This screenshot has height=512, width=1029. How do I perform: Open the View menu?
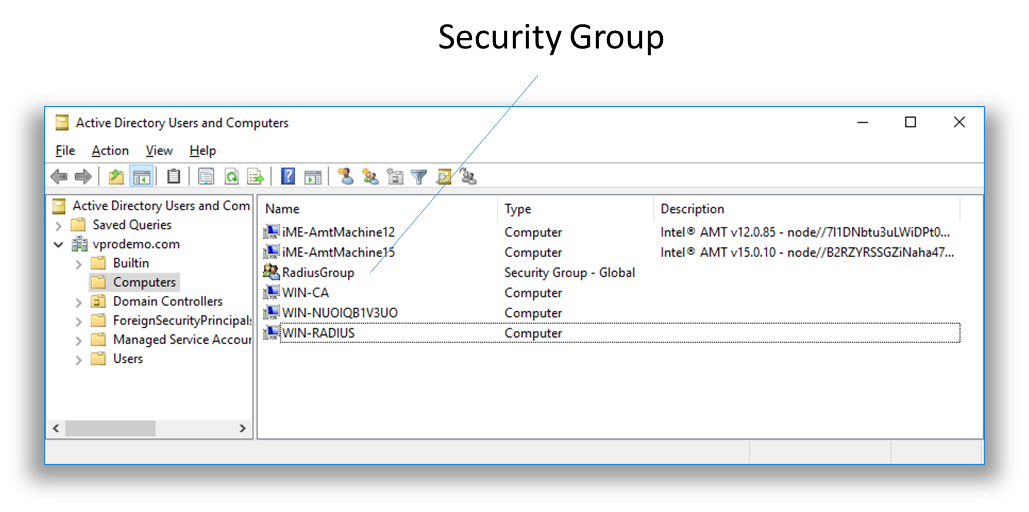point(159,150)
